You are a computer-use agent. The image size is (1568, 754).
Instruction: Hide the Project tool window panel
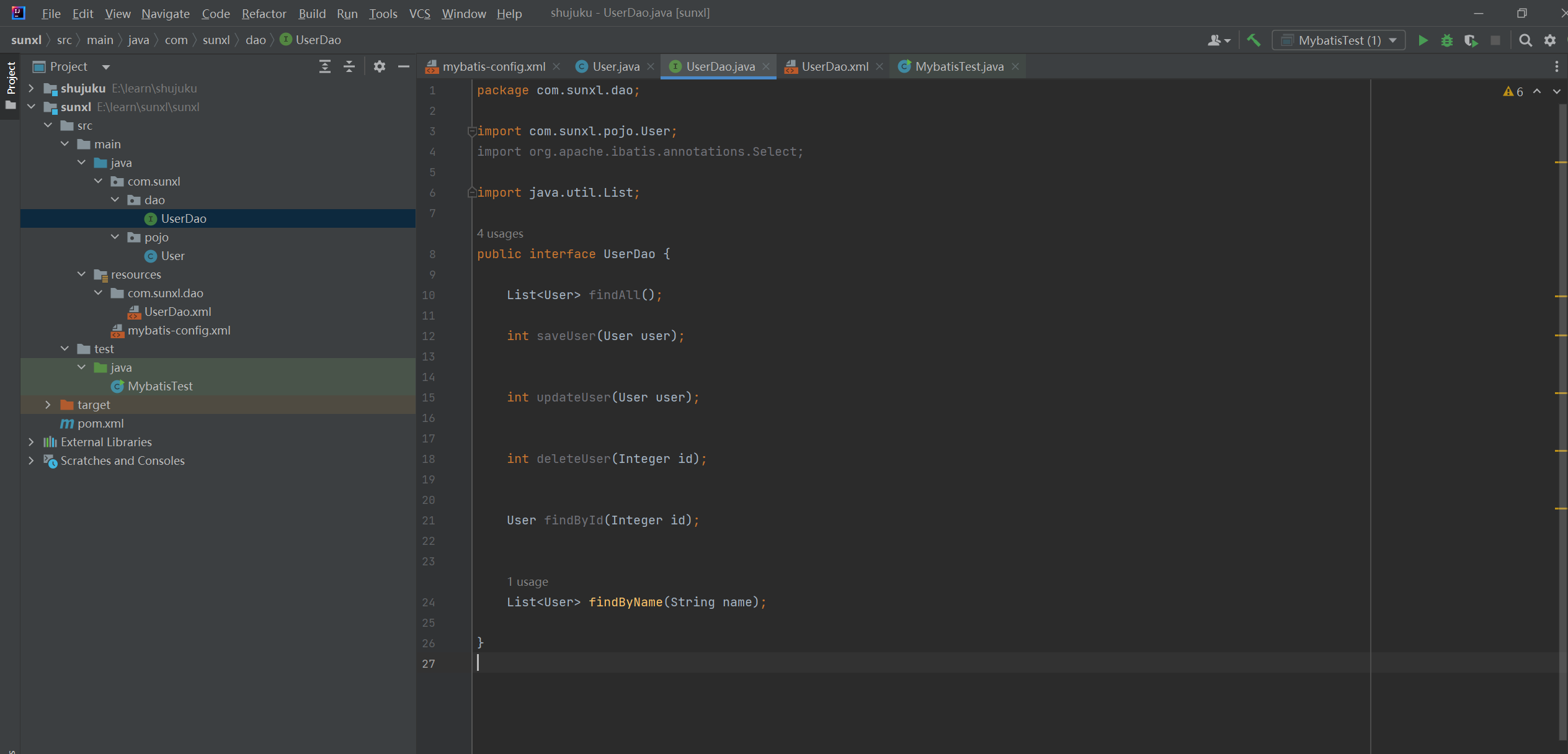pyautogui.click(x=404, y=66)
